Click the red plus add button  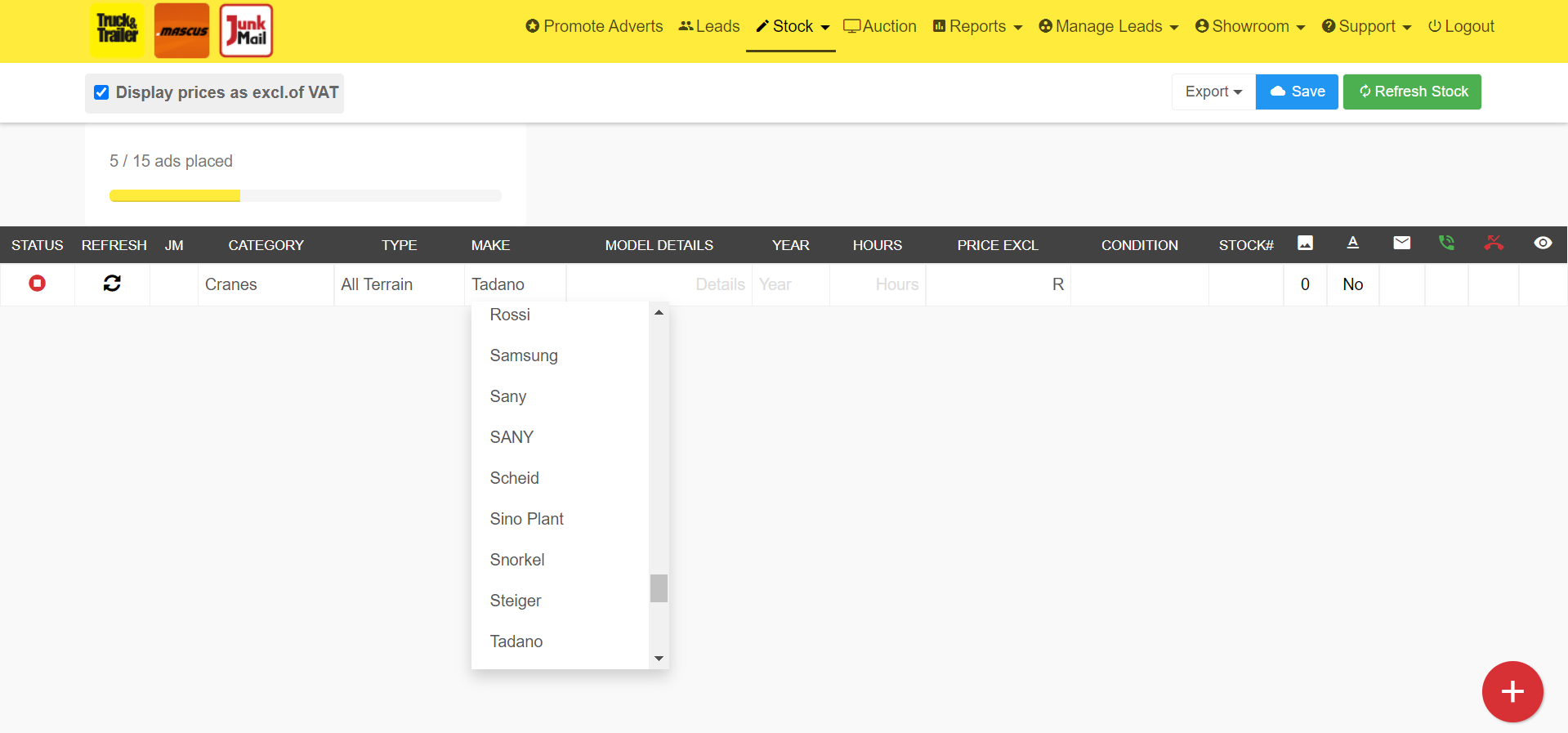1512,691
